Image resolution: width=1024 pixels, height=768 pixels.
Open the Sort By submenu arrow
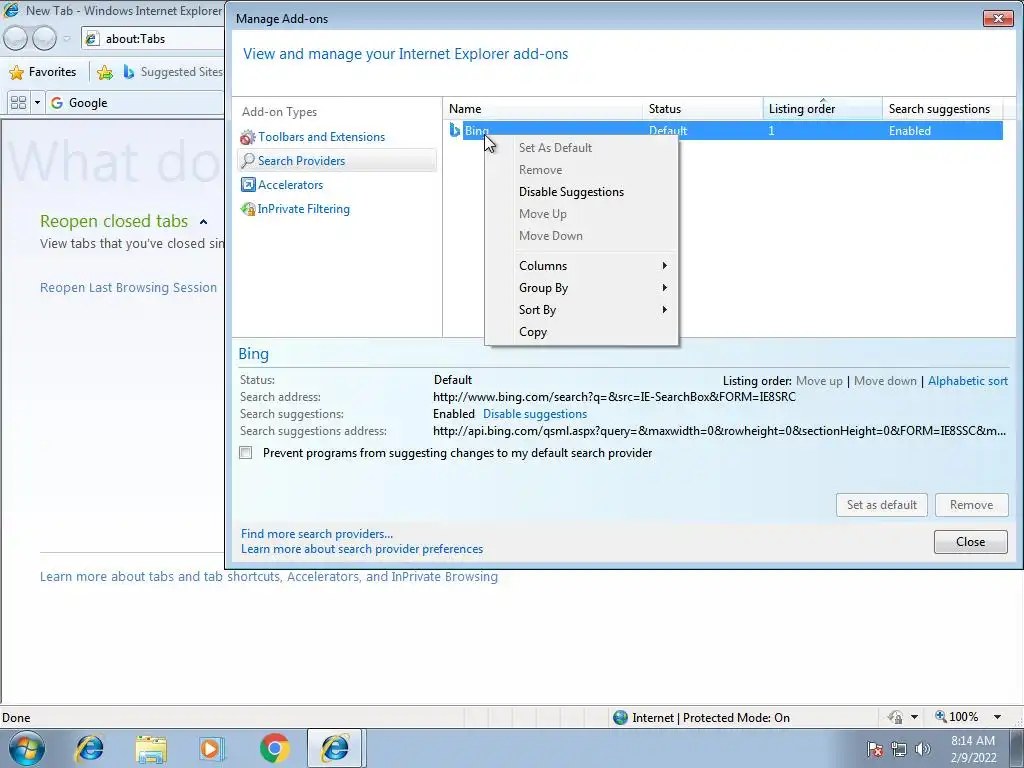[x=664, y=310]
